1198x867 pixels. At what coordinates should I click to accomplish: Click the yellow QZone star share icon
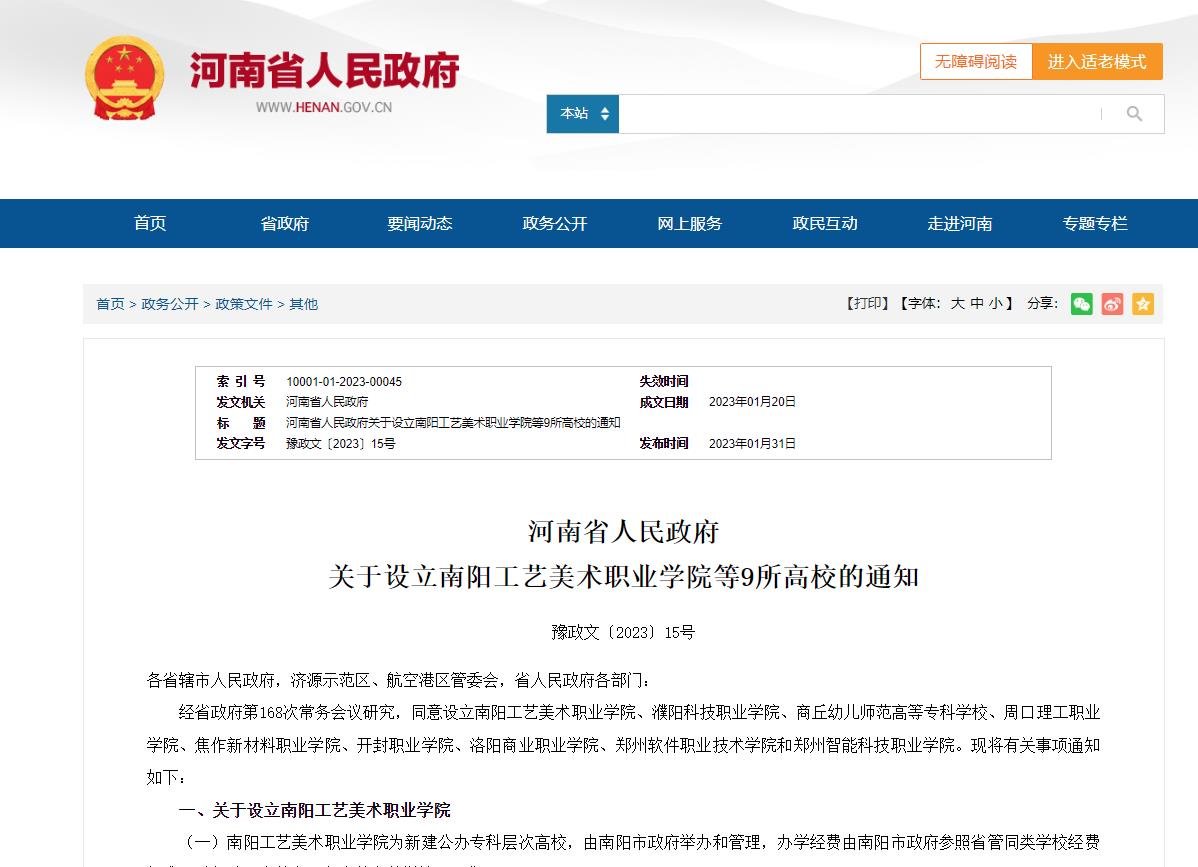(x=1143, y=304)
